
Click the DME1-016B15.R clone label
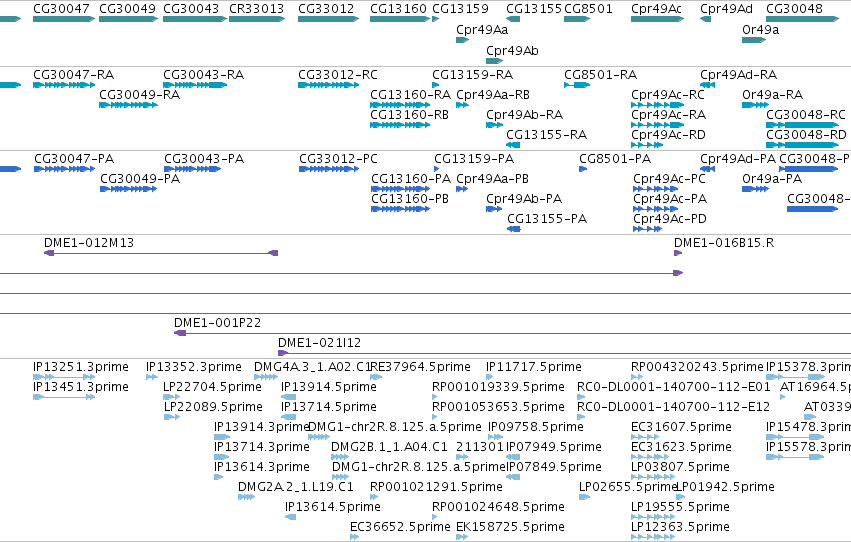[724, 243]
